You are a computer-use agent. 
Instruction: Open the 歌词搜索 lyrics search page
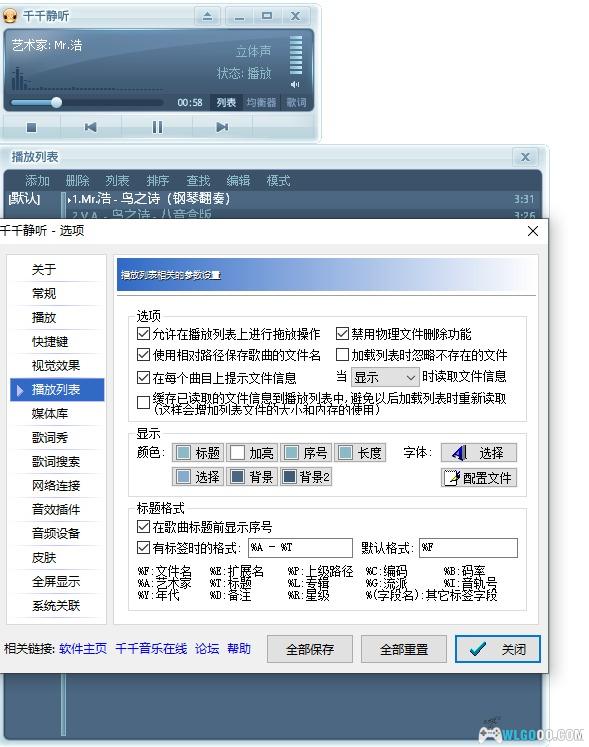[x=56, y=462]
